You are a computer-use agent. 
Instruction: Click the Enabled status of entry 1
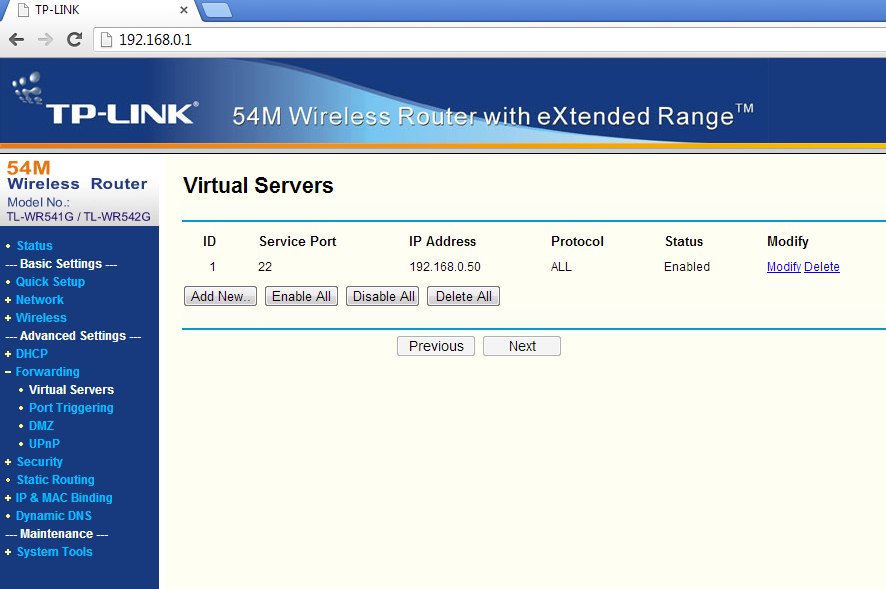687,267
